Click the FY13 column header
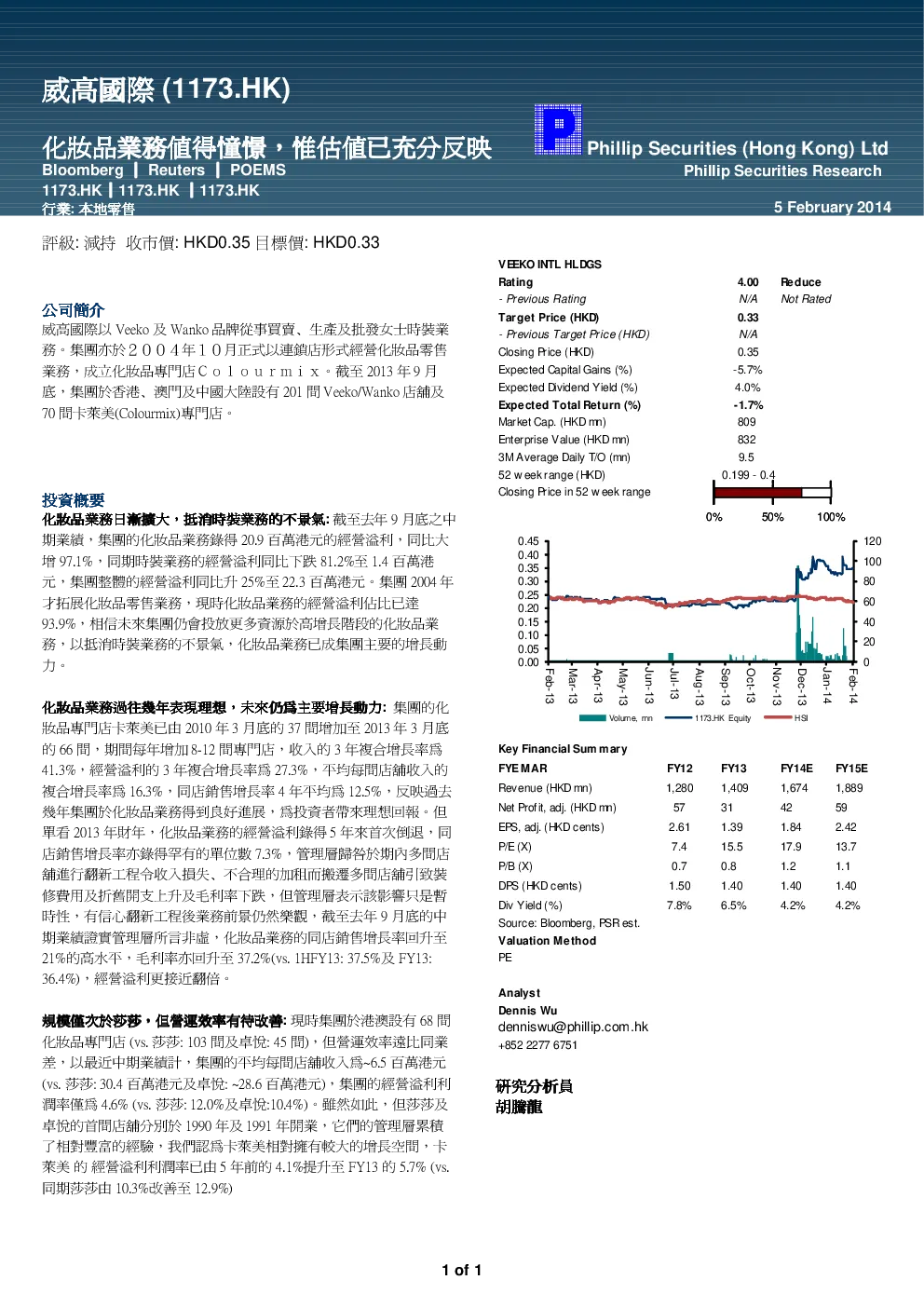 tap(734, 769)
